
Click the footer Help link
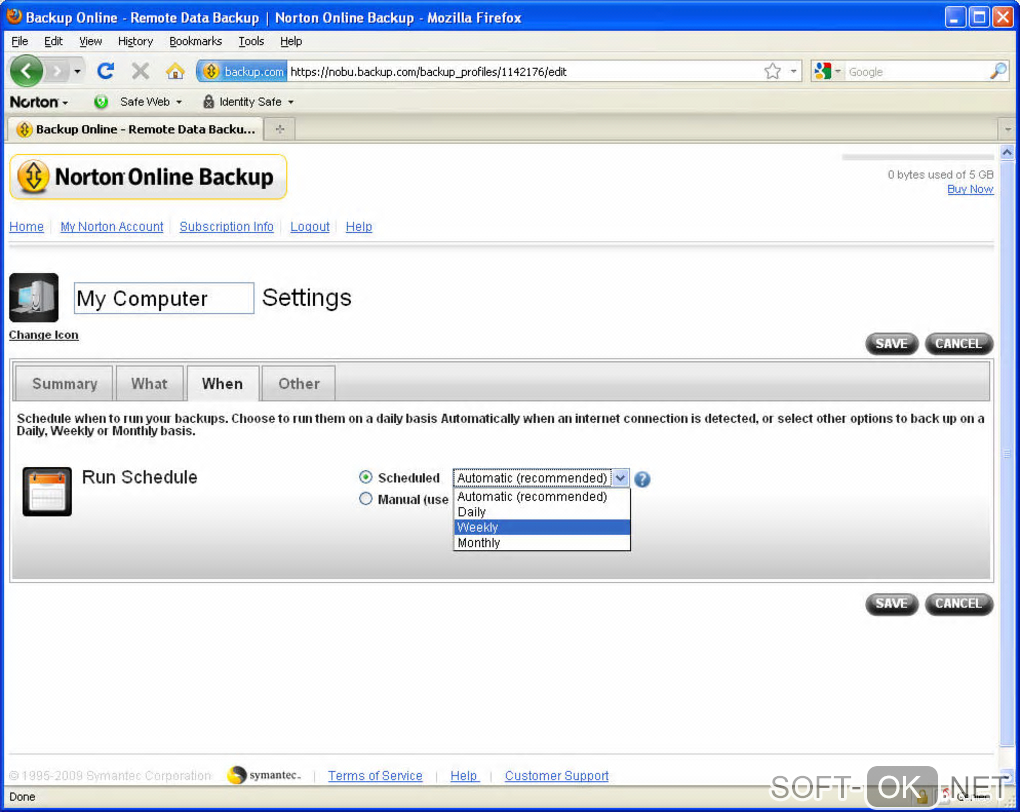pos(464,776)
